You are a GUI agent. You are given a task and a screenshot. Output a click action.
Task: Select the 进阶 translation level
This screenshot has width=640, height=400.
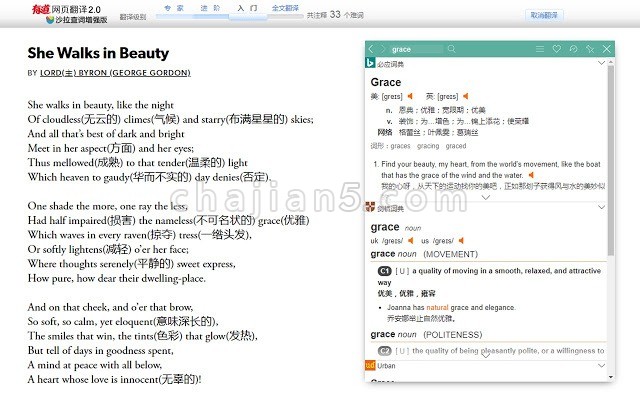[x=211, y=8]
